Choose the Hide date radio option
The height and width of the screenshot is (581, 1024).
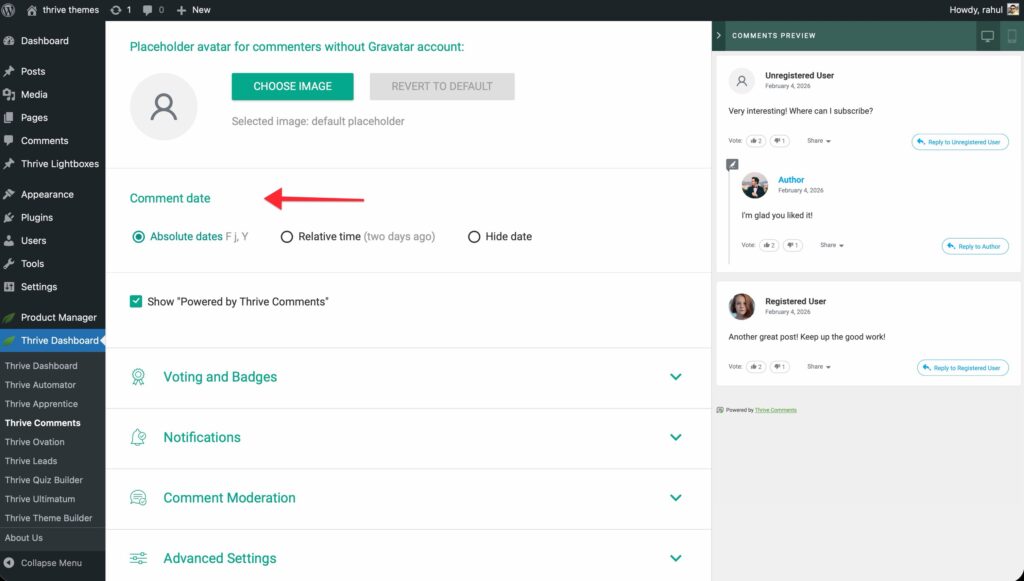[474, 237]
